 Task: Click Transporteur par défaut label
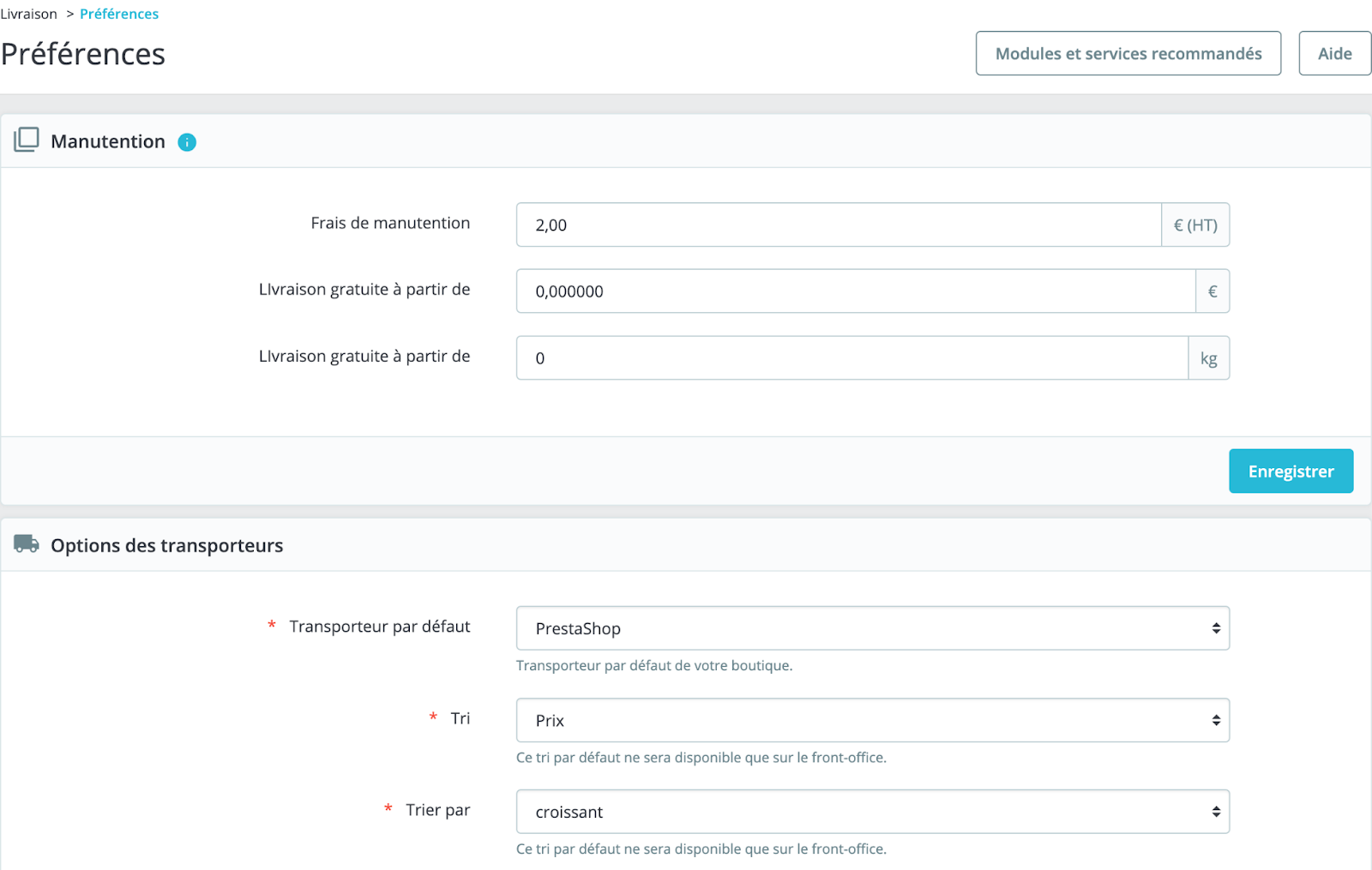(380, 627)
